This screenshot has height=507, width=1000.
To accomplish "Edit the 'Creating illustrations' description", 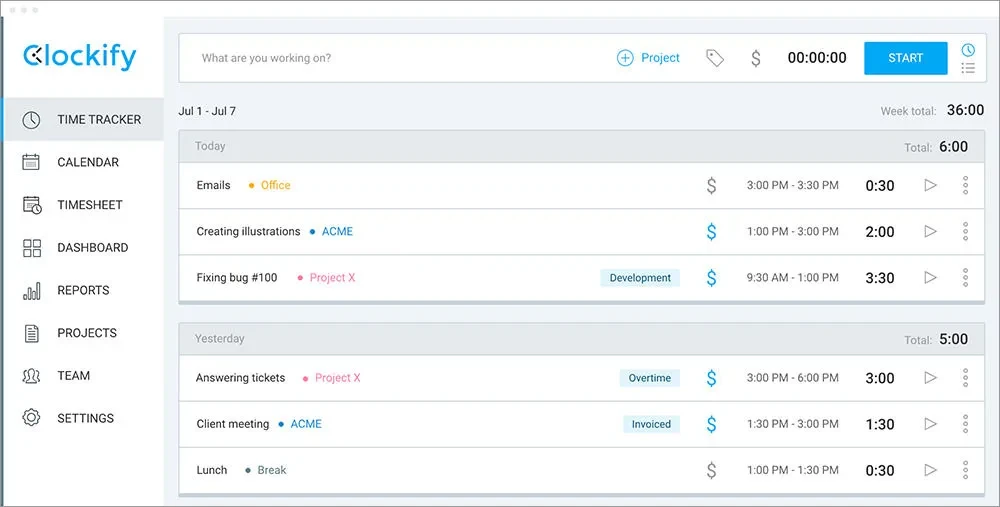I will pos(248,231).
